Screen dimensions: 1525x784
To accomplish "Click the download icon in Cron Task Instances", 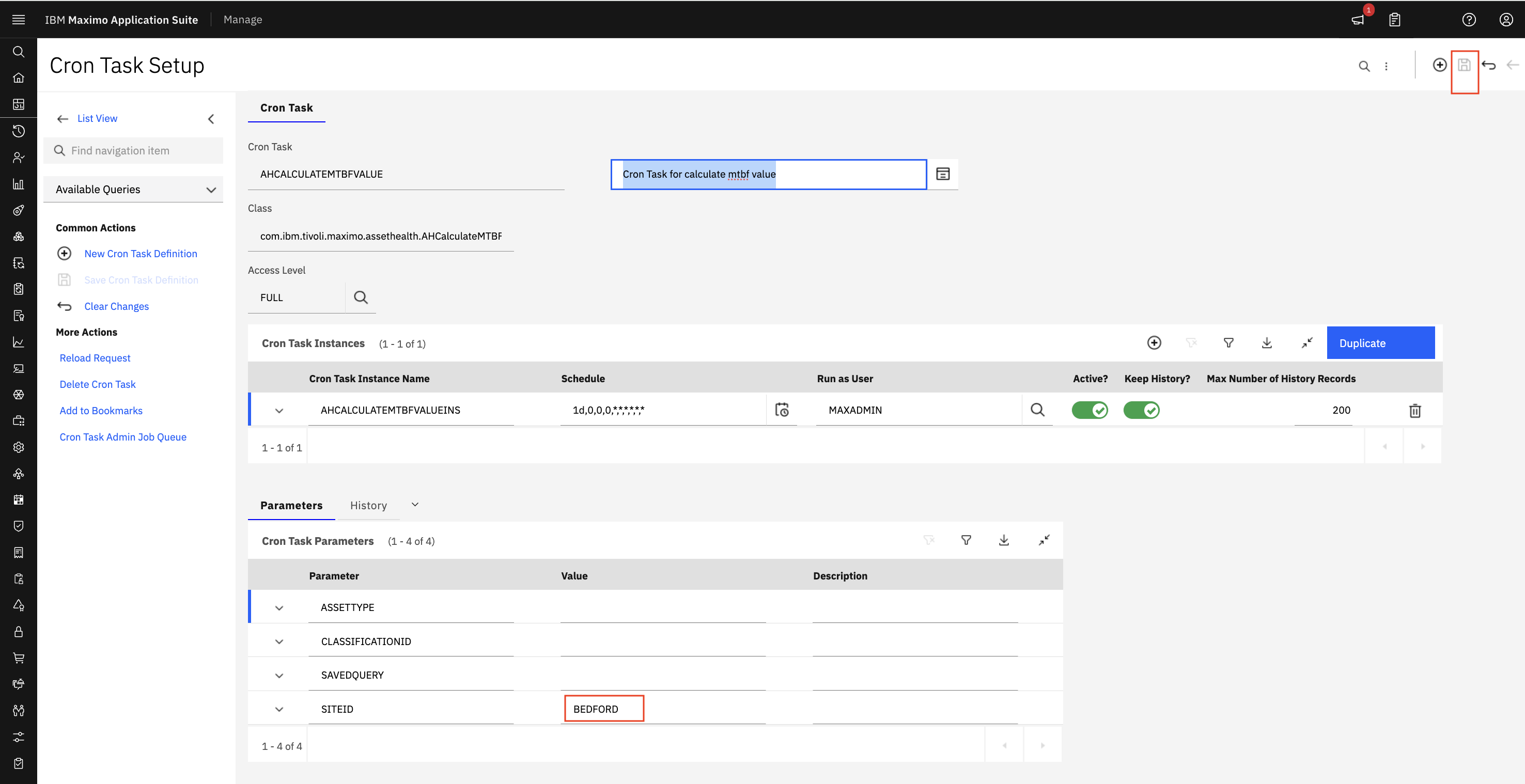I will [1267, 343].
